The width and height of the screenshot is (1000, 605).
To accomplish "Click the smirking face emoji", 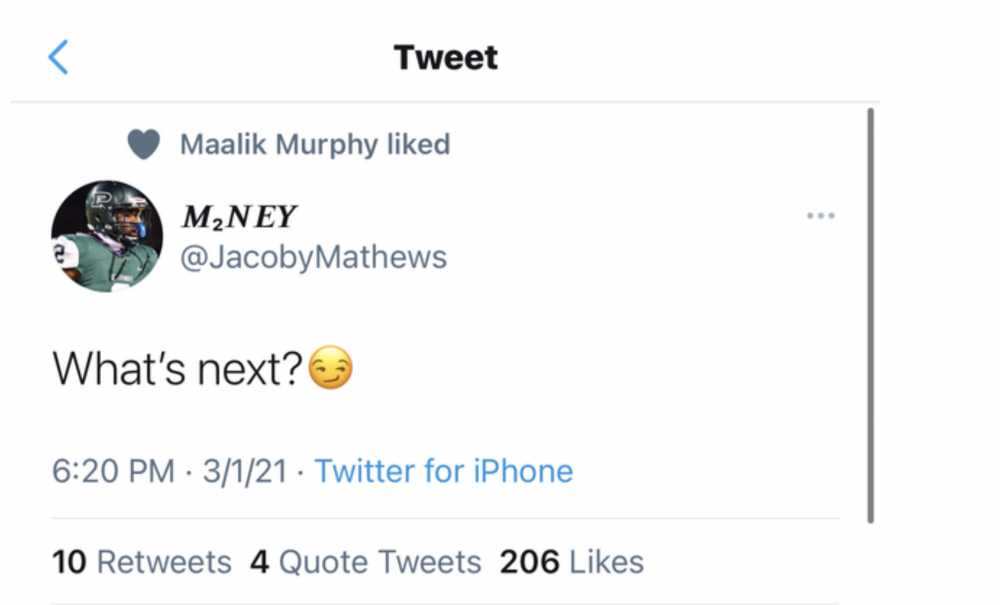I will point(331,370).
